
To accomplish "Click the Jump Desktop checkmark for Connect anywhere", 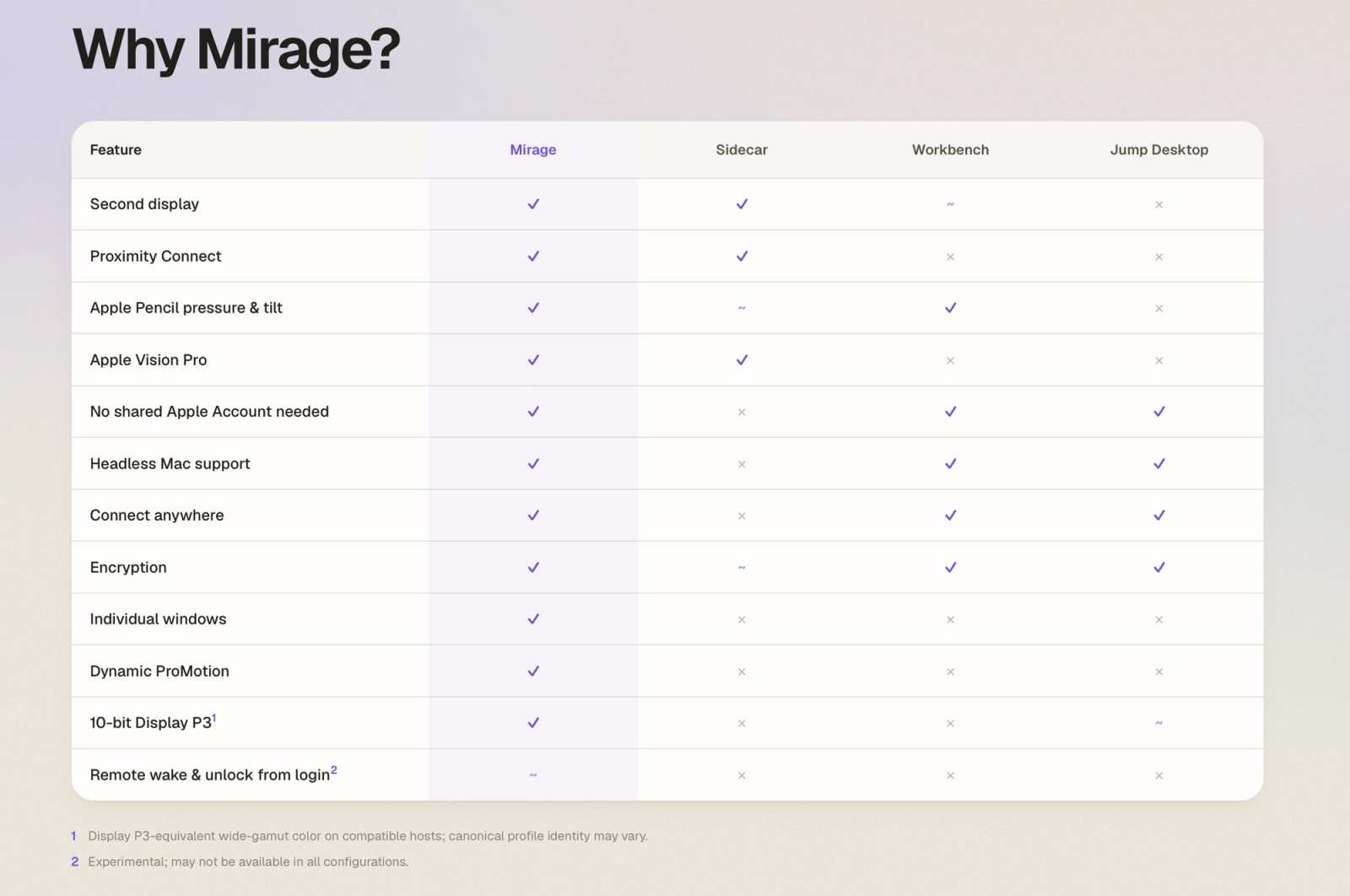I will point(1159,515).
